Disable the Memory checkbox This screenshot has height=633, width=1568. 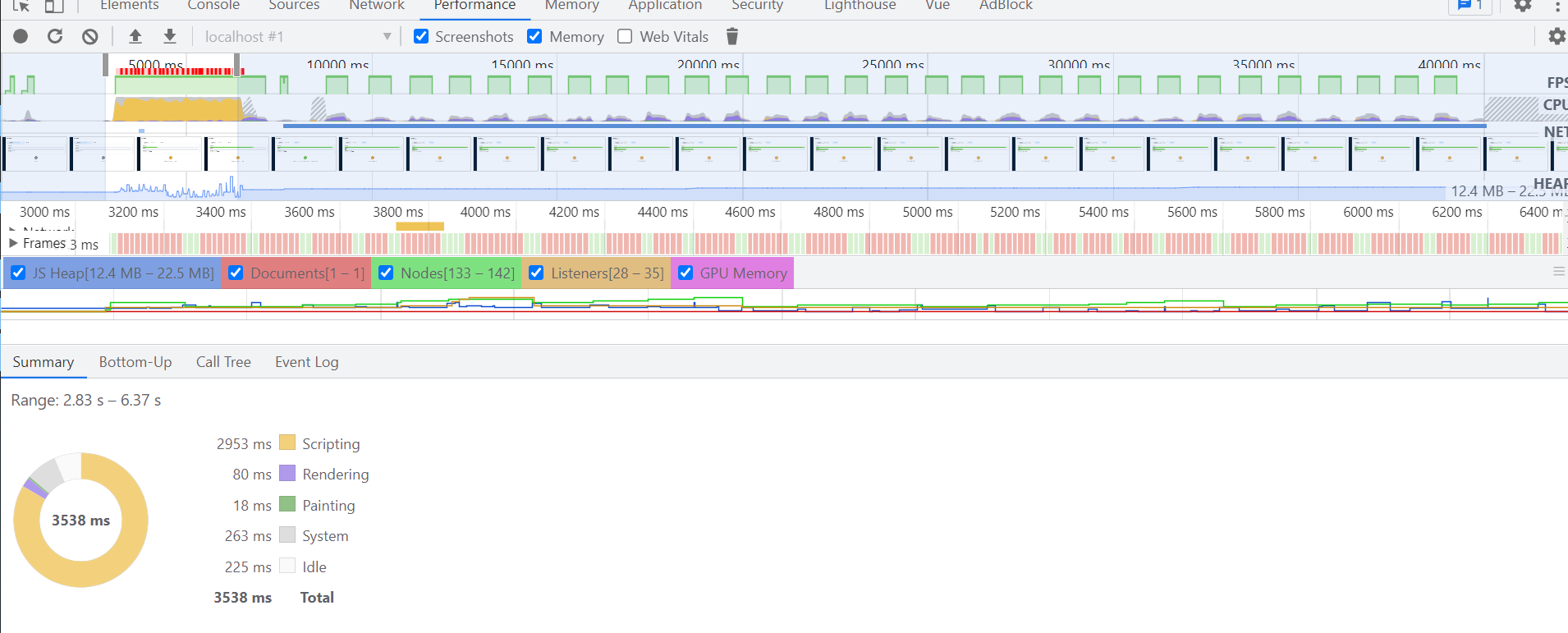pos(534,36)
